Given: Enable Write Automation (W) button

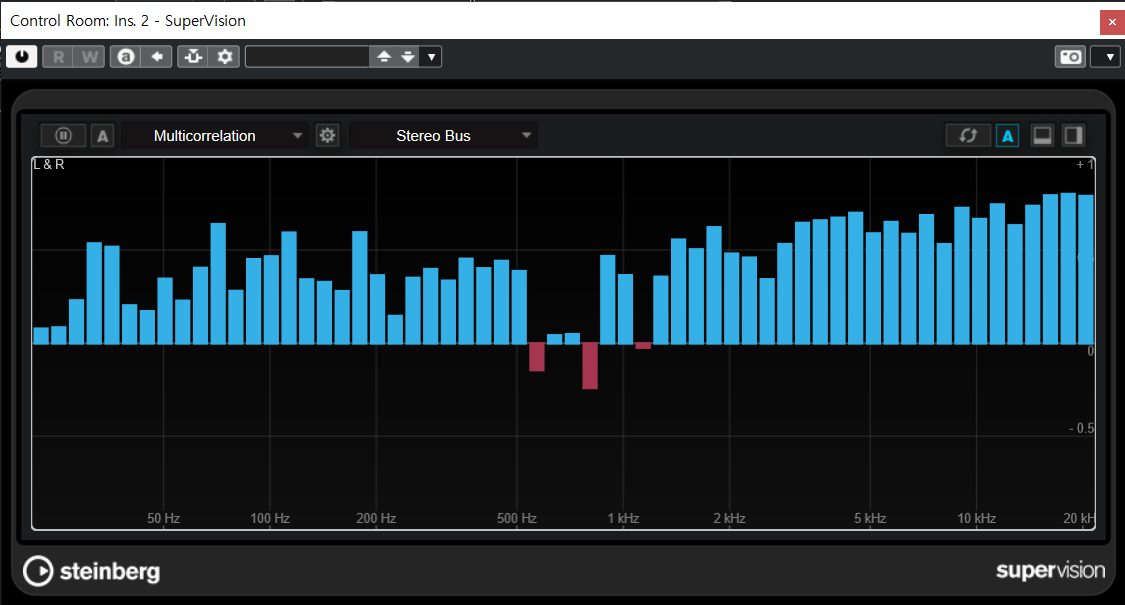Looking at the screenshot, I should (89, 57).
